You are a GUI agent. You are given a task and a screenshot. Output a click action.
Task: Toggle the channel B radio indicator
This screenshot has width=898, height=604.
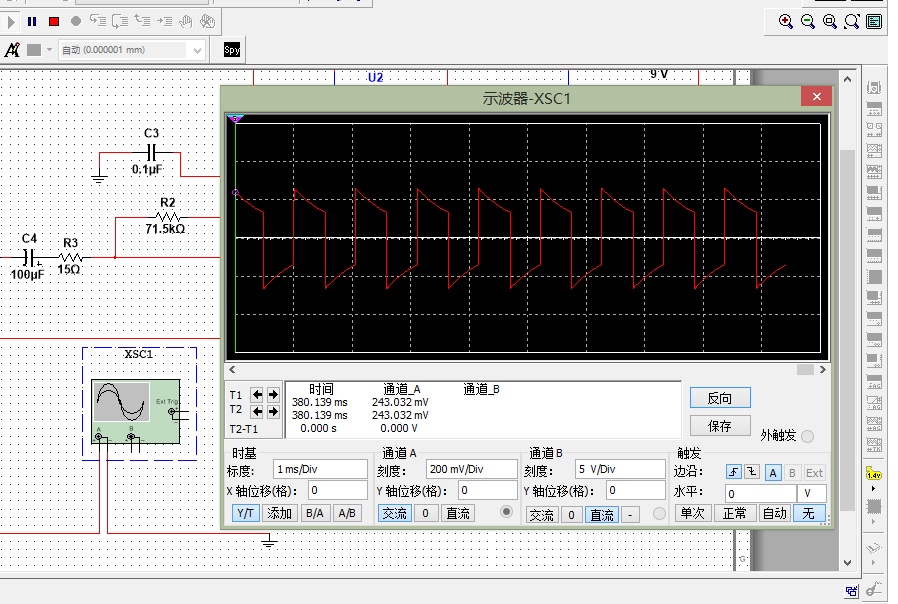pos(659,514)
